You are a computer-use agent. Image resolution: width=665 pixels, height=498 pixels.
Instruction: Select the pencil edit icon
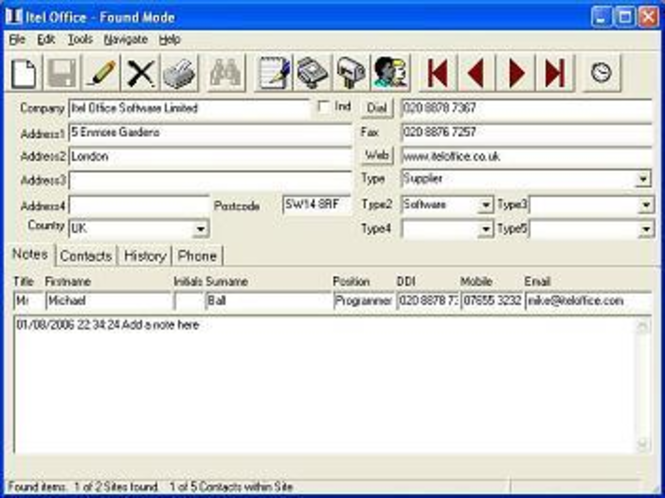coord(101,73)
